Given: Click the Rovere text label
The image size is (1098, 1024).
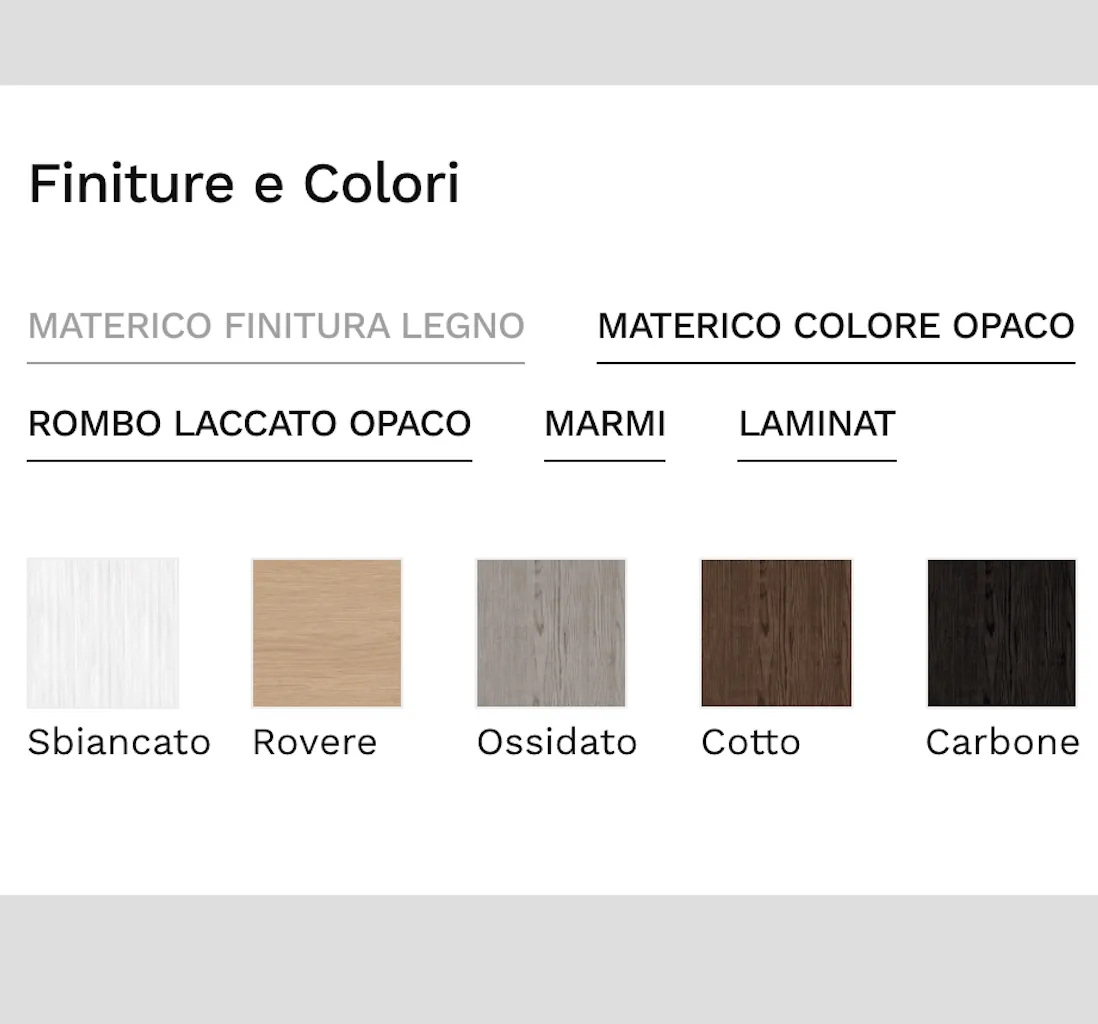Looking at the screenshot, I should 314,743.
